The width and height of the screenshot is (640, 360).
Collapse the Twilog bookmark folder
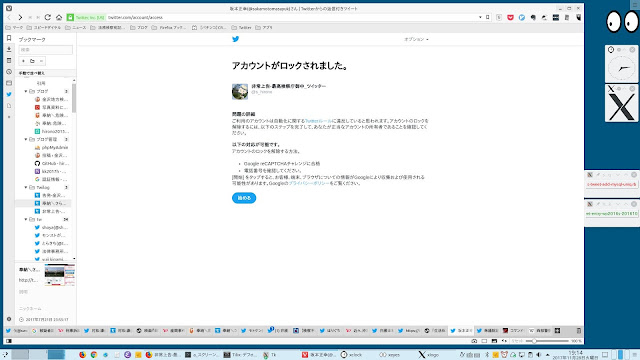tap(26, 187)
